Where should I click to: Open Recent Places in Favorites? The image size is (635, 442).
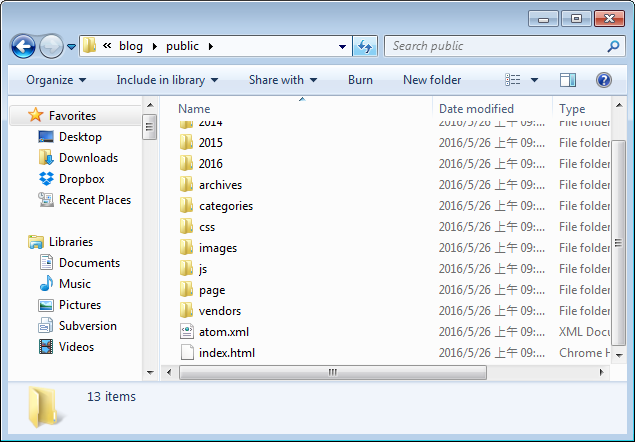click(x=95, y=200)
